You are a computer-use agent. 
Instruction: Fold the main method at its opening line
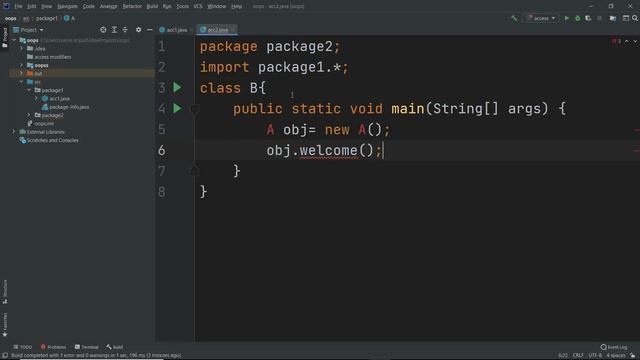pyautogui.click(x=194, y=109)
